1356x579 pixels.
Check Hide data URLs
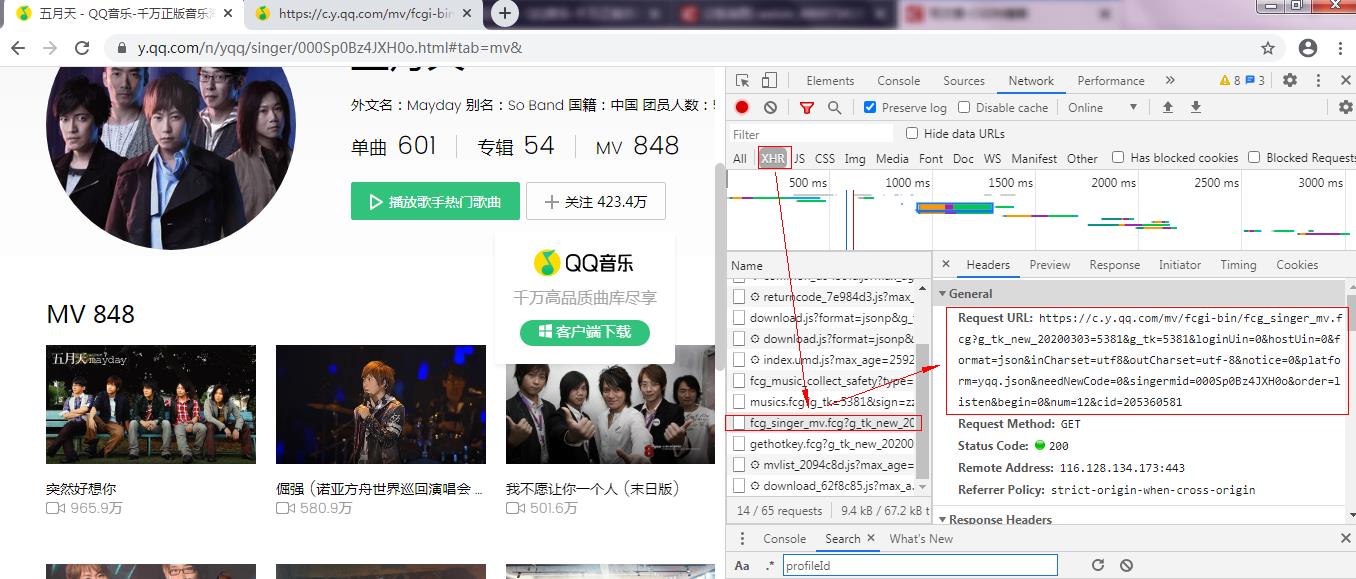[912, 133]
